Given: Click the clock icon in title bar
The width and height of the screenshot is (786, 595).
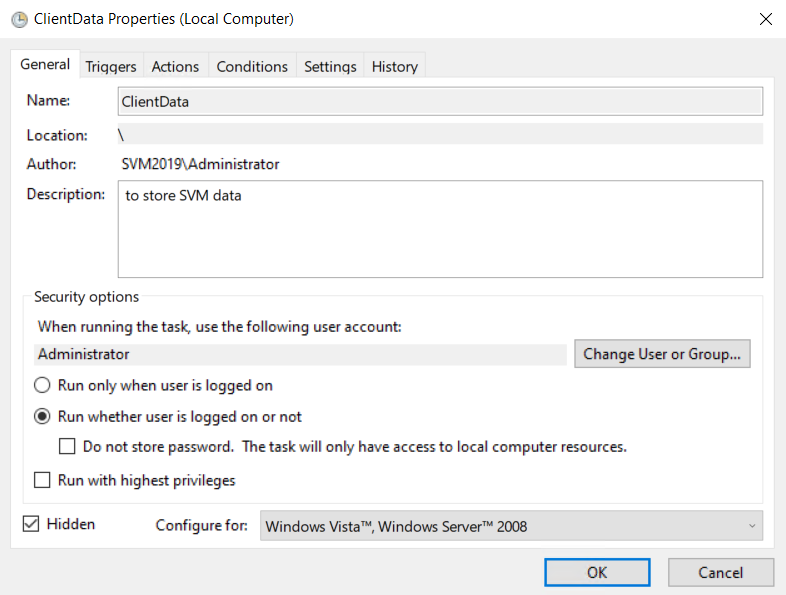Looking at the screenshot, I should click(x=19, y=19).
